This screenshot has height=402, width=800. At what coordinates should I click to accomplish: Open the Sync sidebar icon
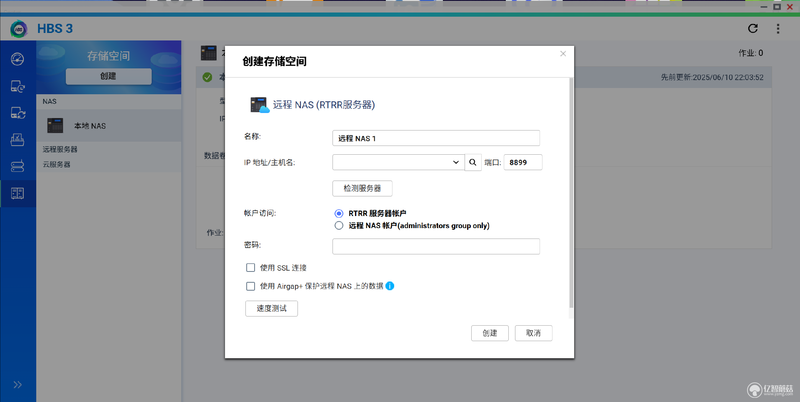click(x=17, y=113)
